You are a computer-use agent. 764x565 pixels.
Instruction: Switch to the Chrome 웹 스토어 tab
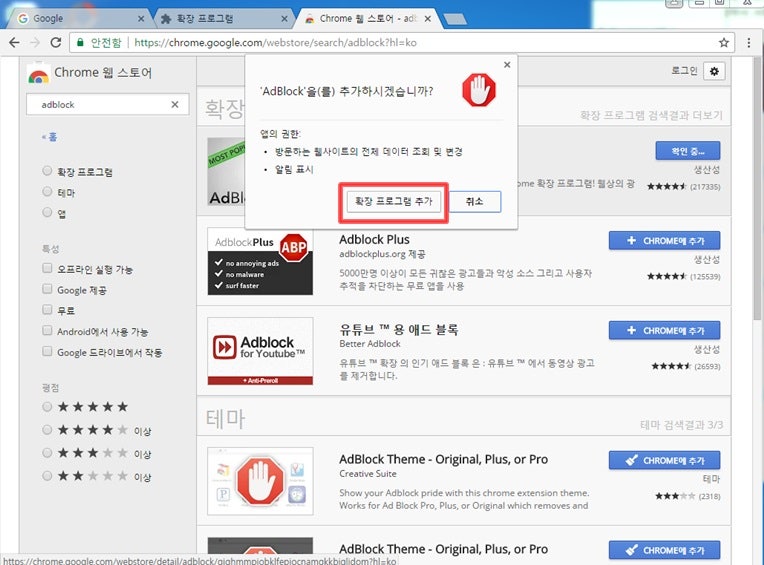coord(368,19)
